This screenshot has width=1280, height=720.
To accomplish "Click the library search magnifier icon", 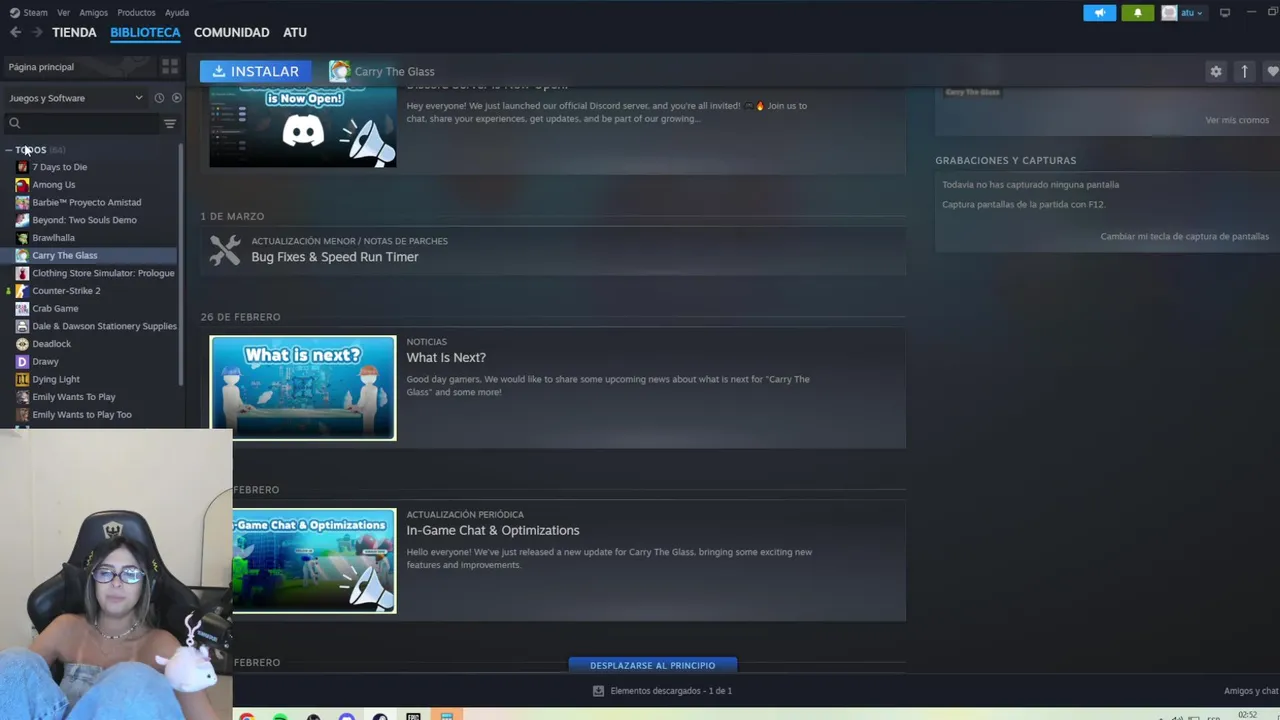I will pos(15,123).
